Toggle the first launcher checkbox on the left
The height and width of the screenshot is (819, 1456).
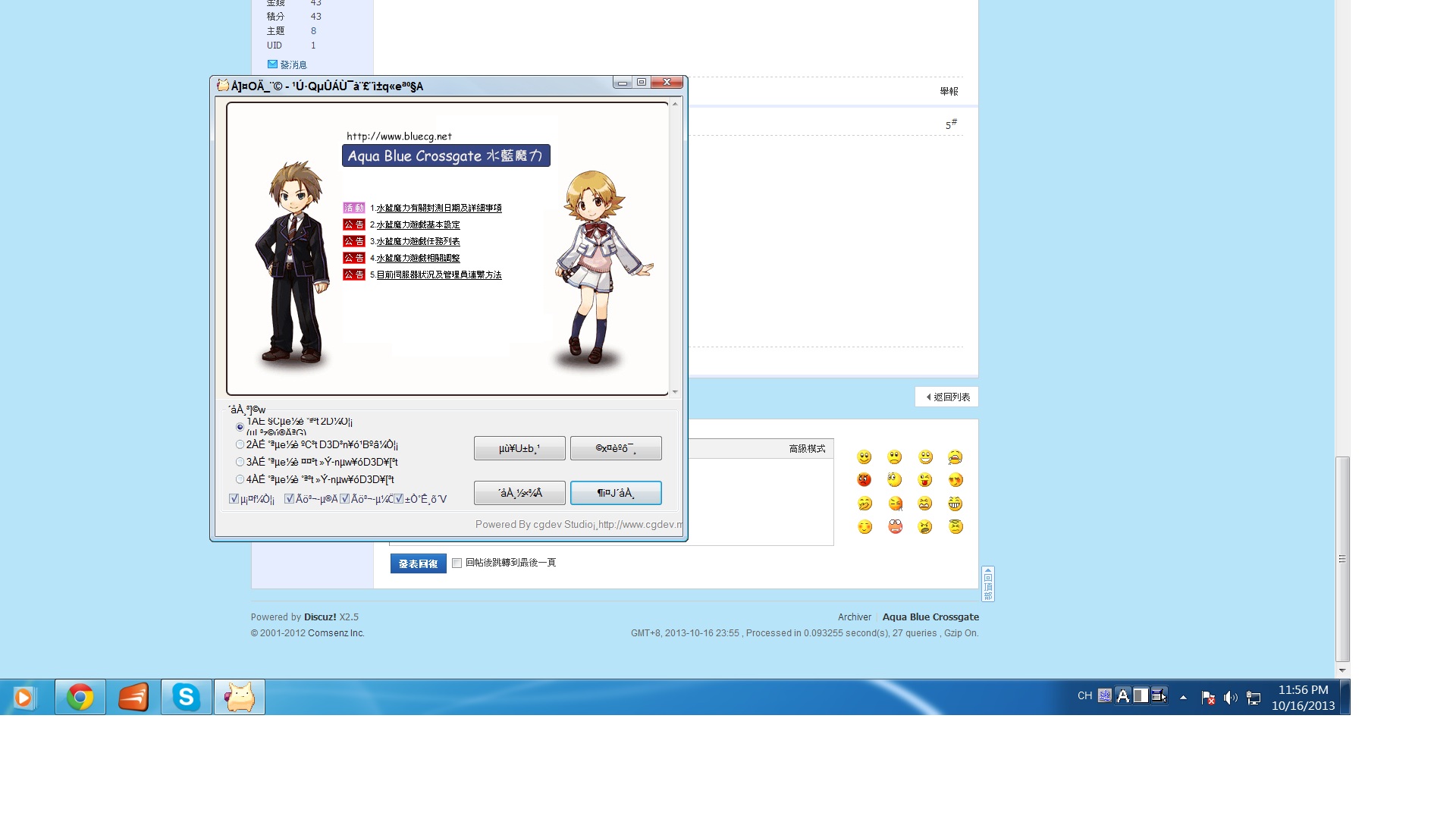tap(234, 499)
